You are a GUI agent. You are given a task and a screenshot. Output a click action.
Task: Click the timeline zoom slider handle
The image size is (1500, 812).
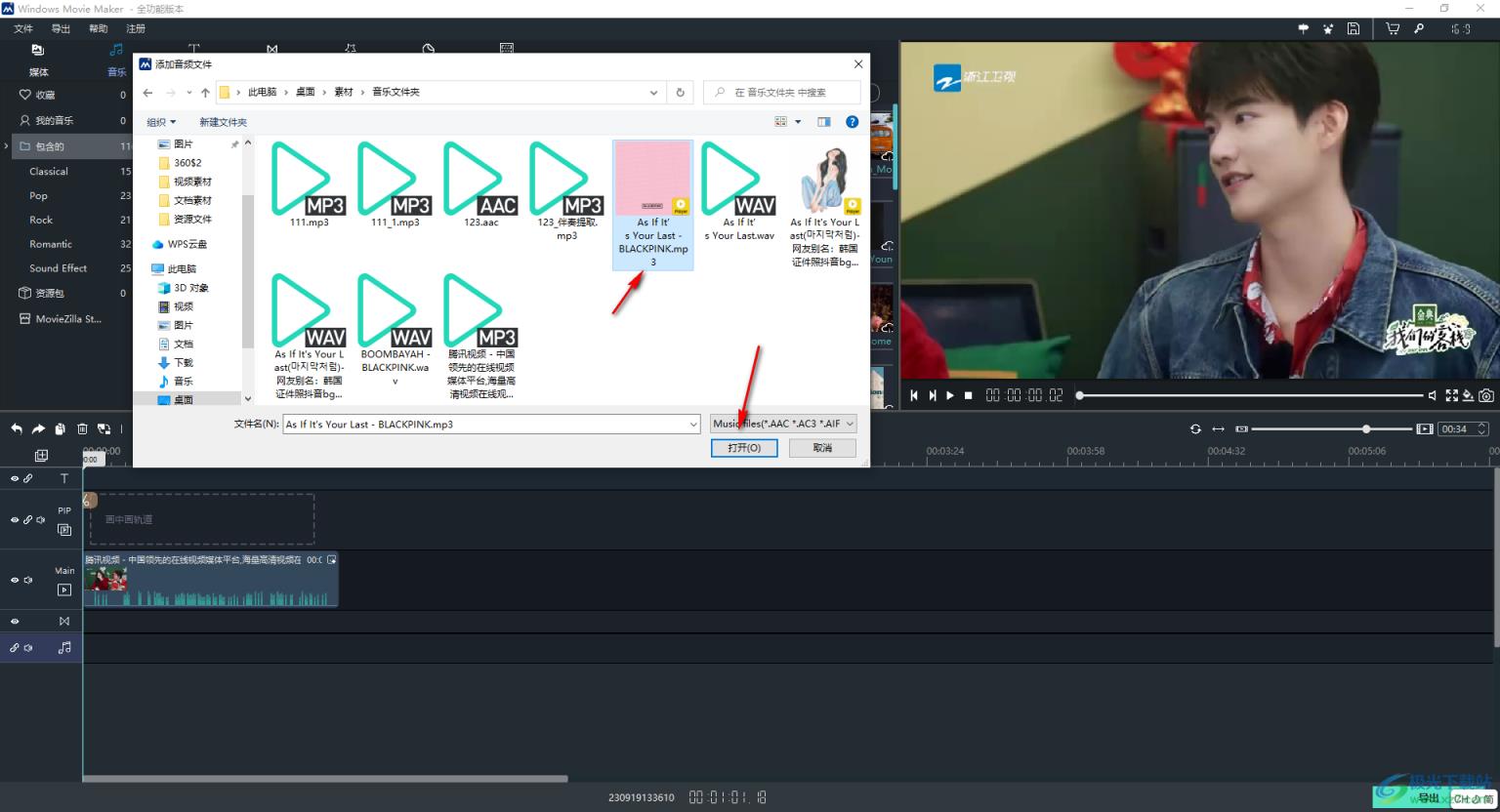click(x=1366, y=428)
